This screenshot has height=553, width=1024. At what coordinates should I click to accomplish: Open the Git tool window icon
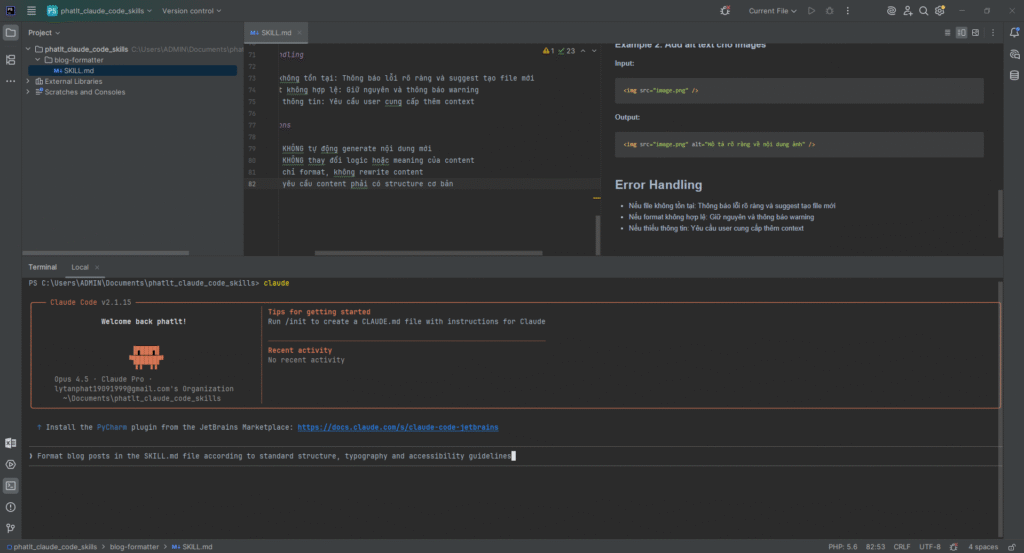click(11, 527)
